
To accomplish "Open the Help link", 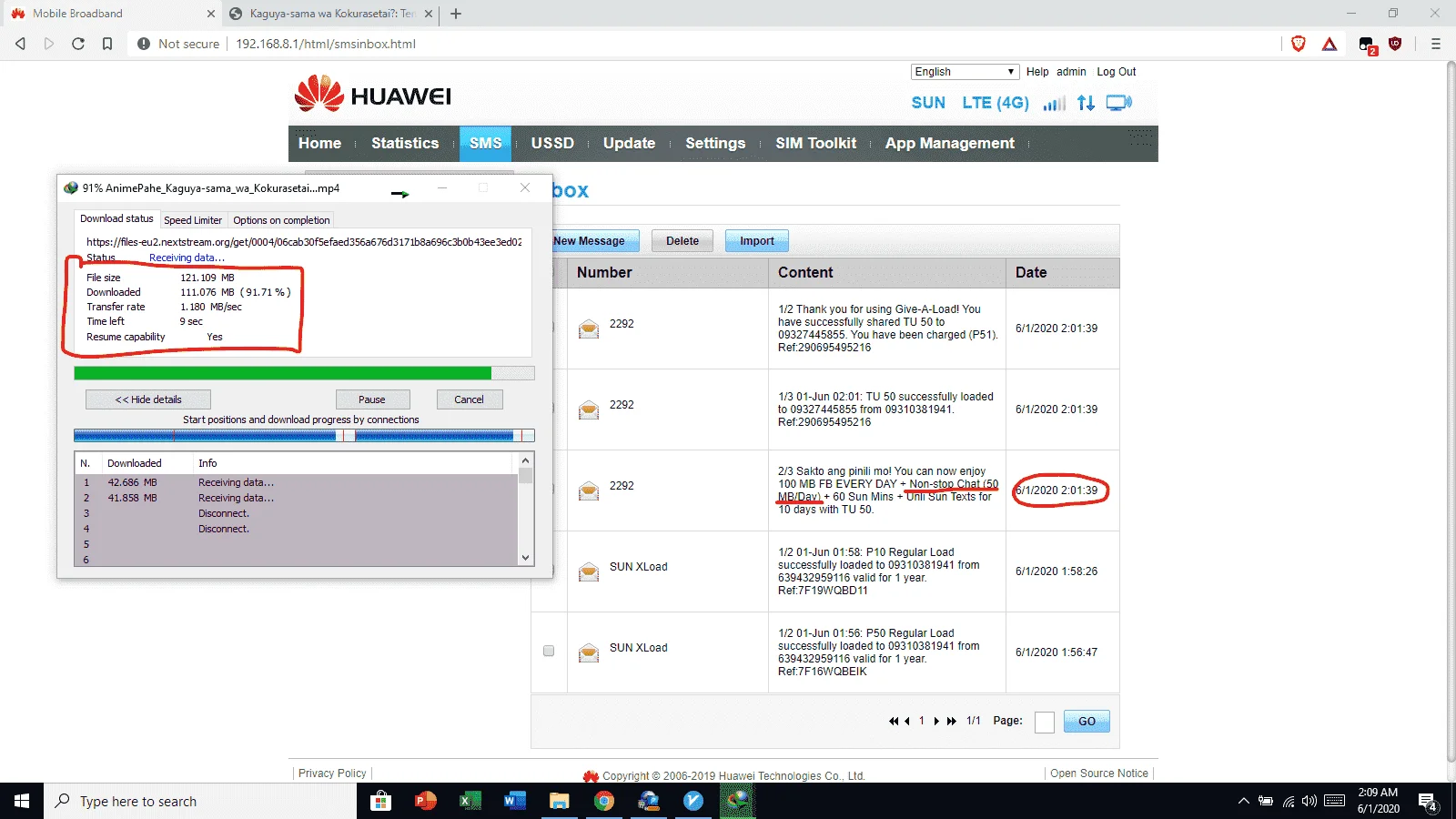I will tap(1037, 72).
